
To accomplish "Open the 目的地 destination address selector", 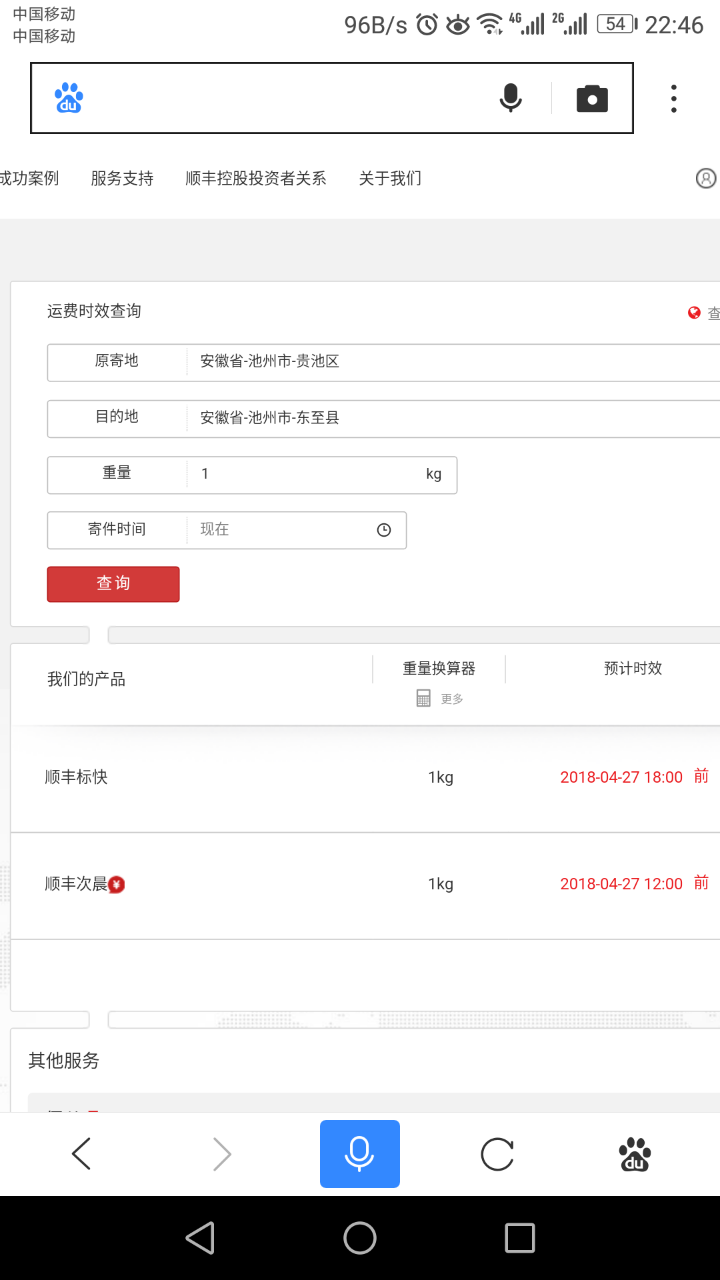I will click(x=450, y=418).
